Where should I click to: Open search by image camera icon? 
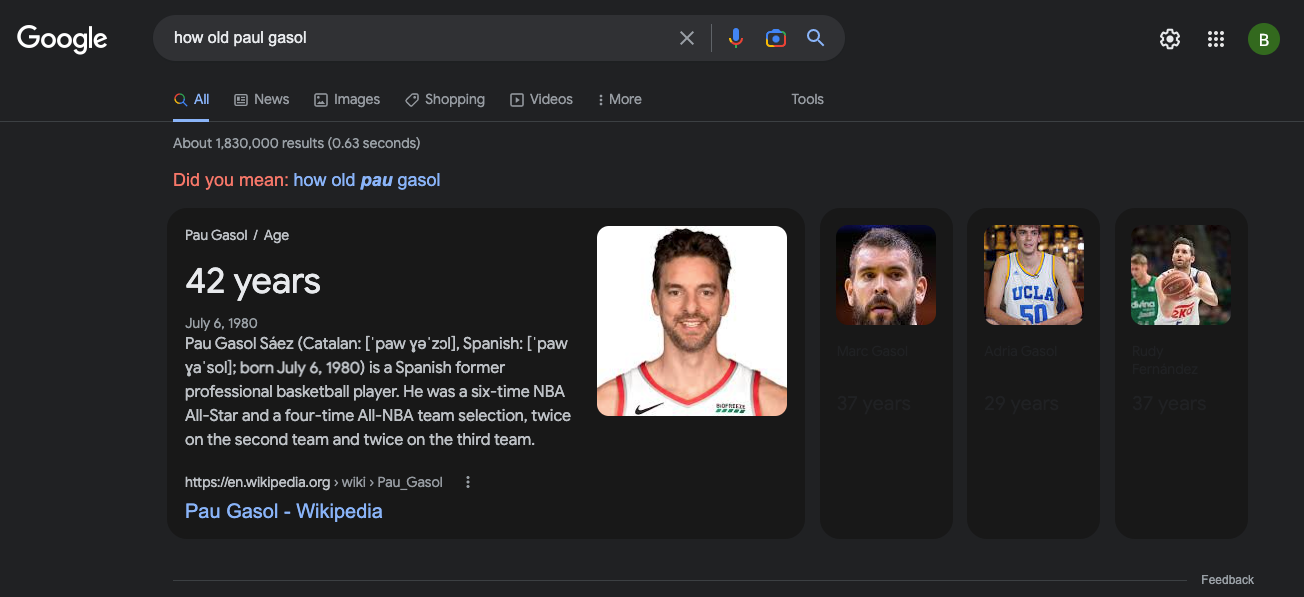coord(776,38)
